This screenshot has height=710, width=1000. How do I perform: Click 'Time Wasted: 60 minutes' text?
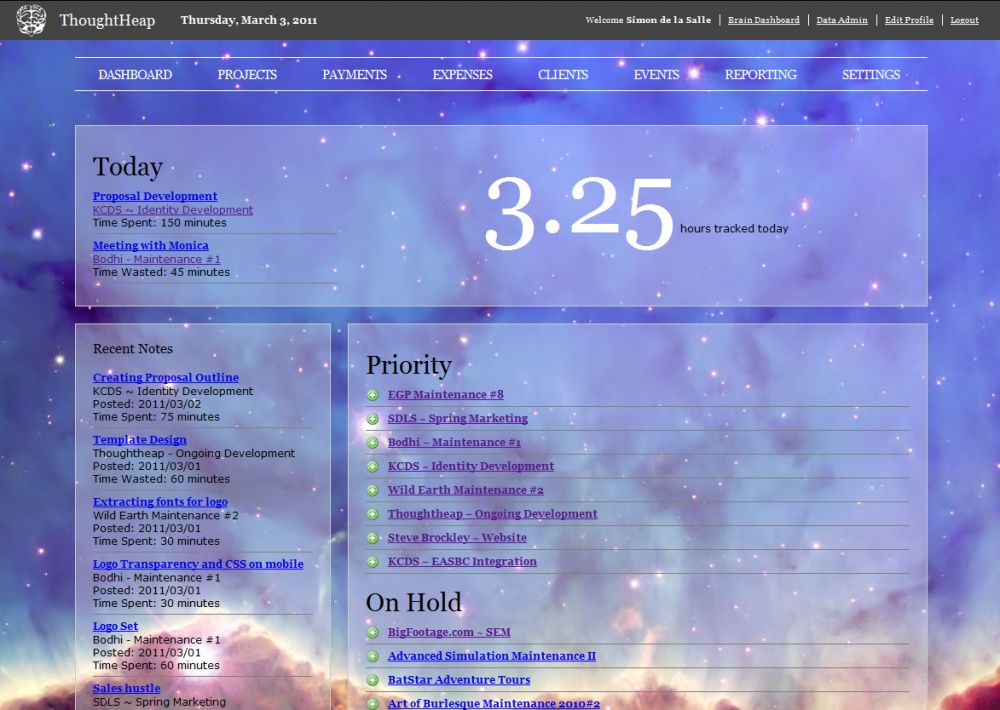tap(161, 478)
